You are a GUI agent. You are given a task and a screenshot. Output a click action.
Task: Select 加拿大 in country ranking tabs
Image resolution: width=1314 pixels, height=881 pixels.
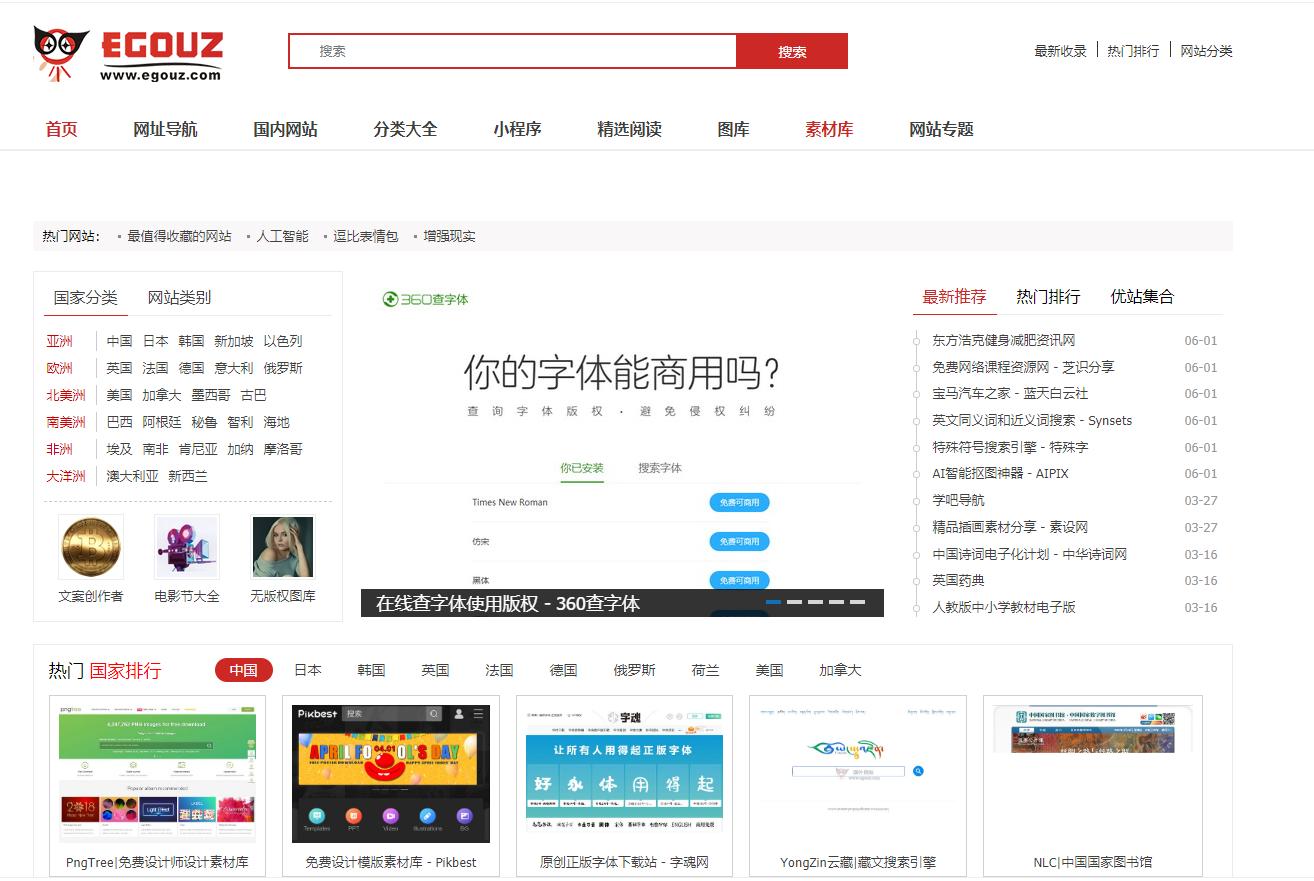pos(840,670)
